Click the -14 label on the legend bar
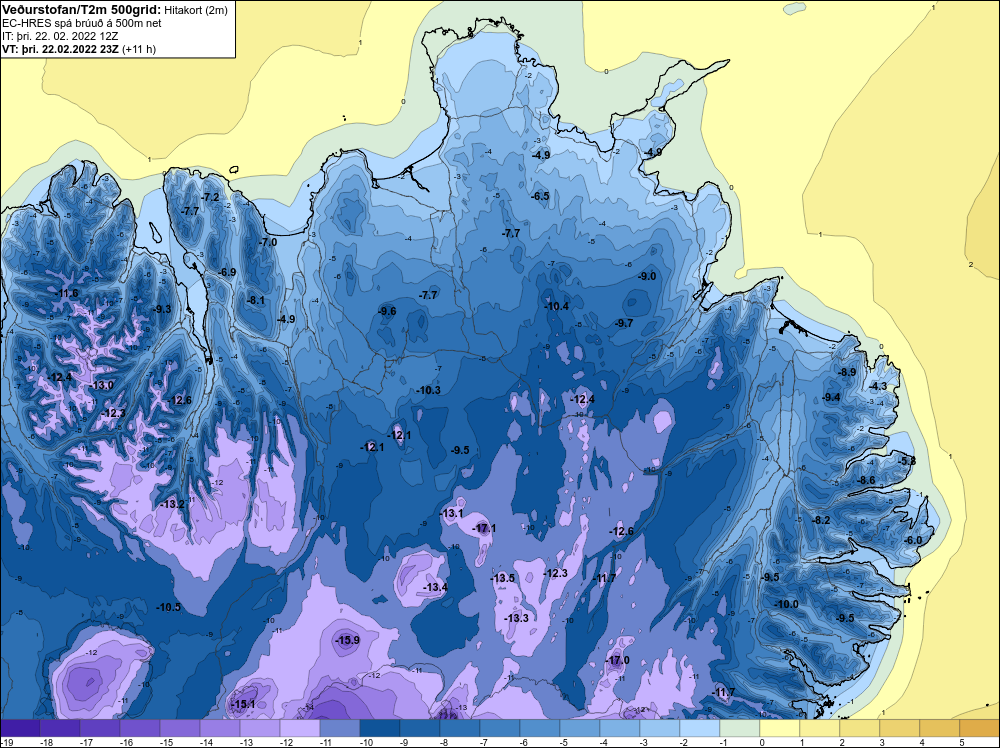 pyautogui.click(x=206, y=742)
